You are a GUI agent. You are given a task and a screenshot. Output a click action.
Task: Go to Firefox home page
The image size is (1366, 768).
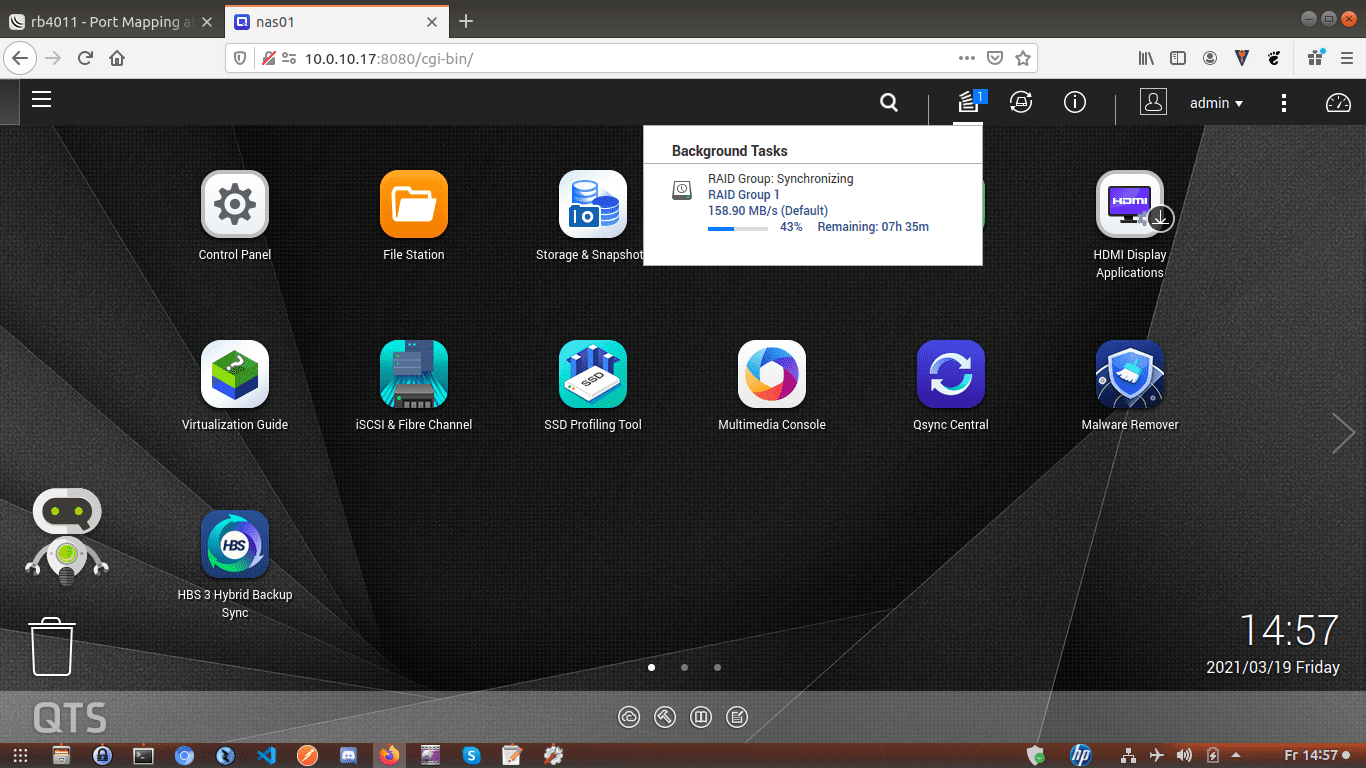(x=117, y=58)
